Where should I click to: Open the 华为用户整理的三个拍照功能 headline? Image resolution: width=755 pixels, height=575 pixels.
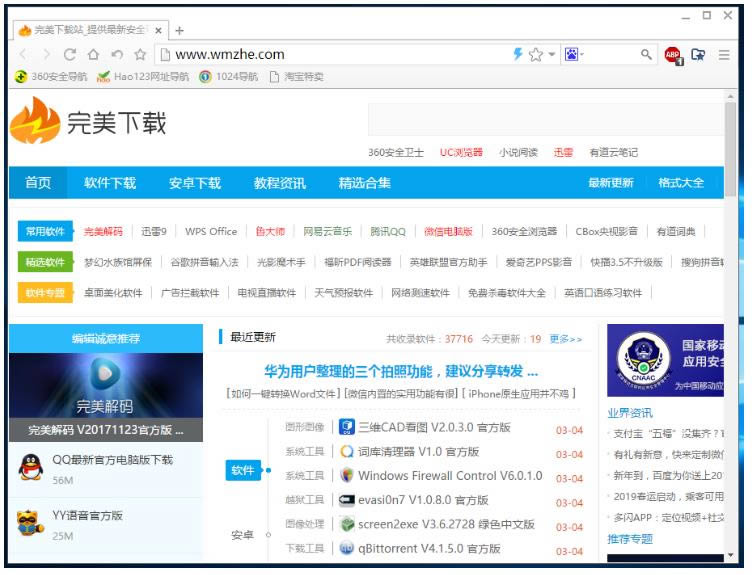(401, 371)
